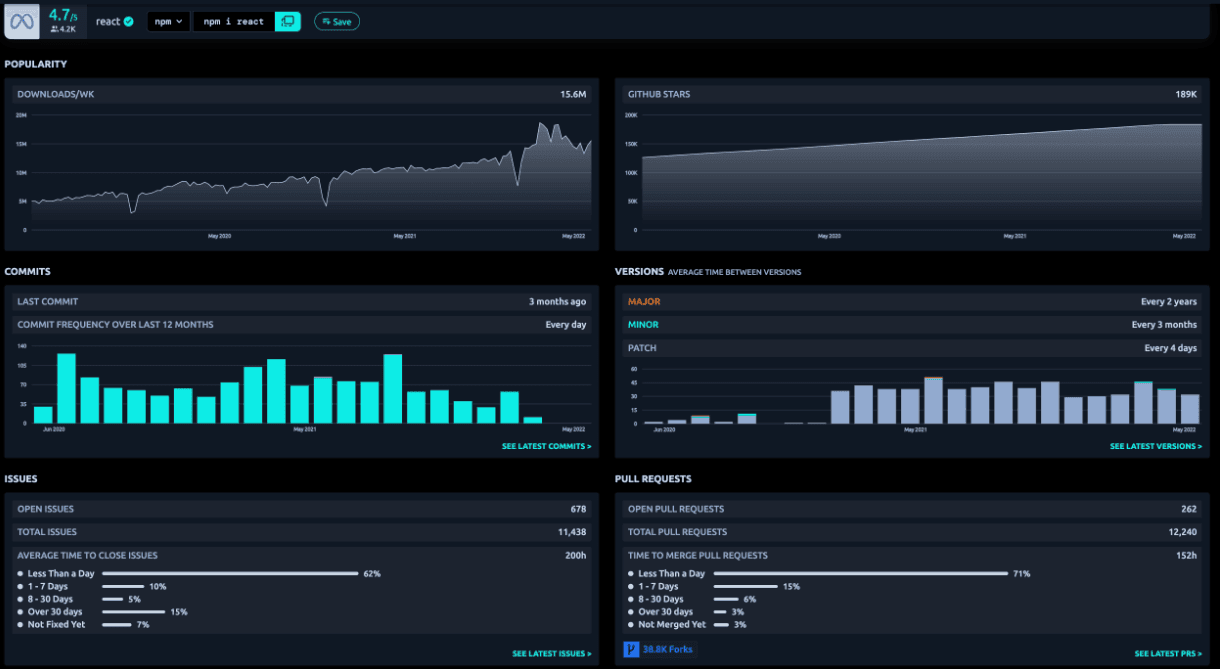This screenshot has height=669, width=1220.
Task: Click the Time to Merge 152h value
Action: [x=1186, y=555]
